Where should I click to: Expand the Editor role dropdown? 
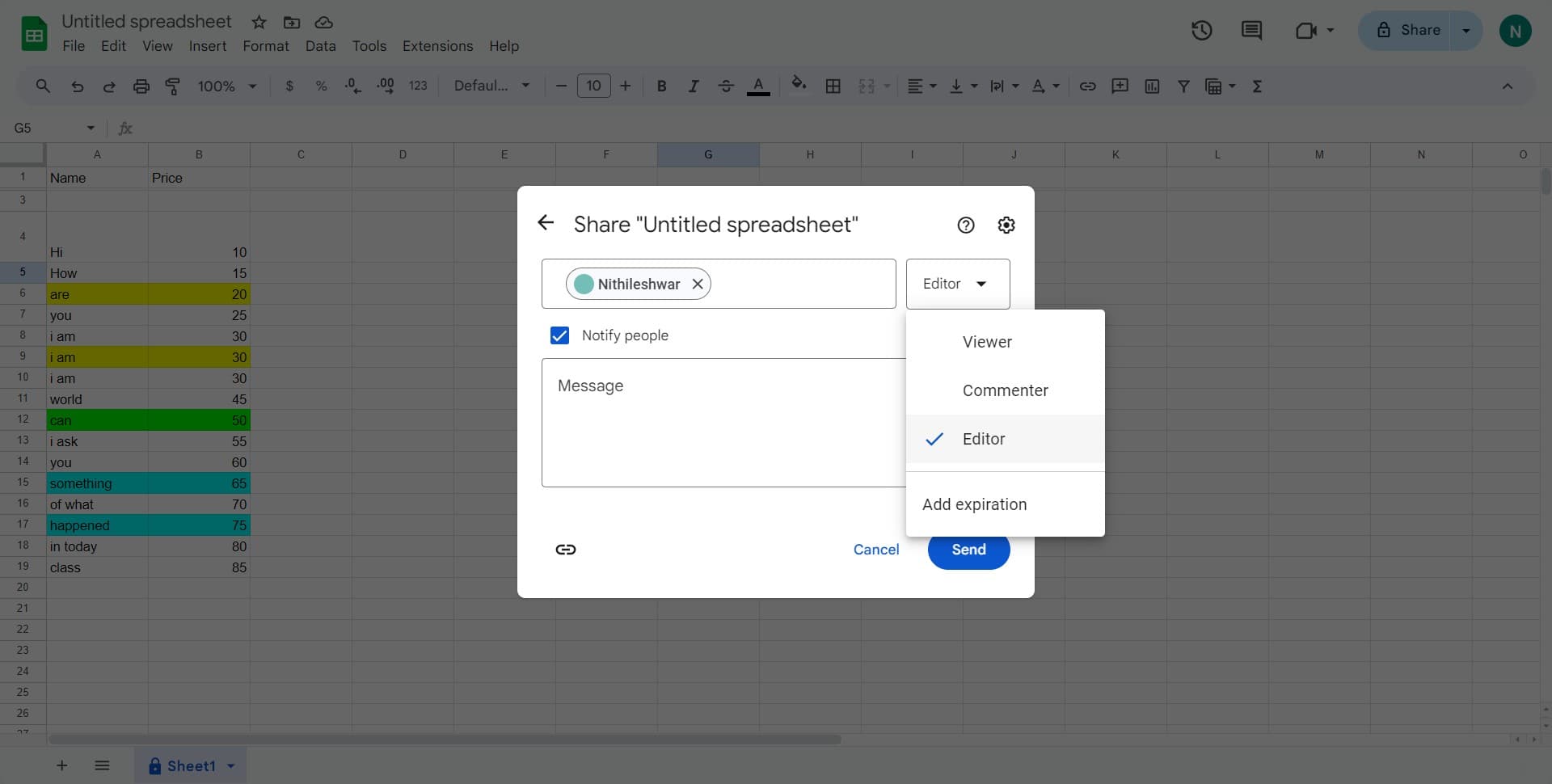pyautogui.click(x=957, y=284)
